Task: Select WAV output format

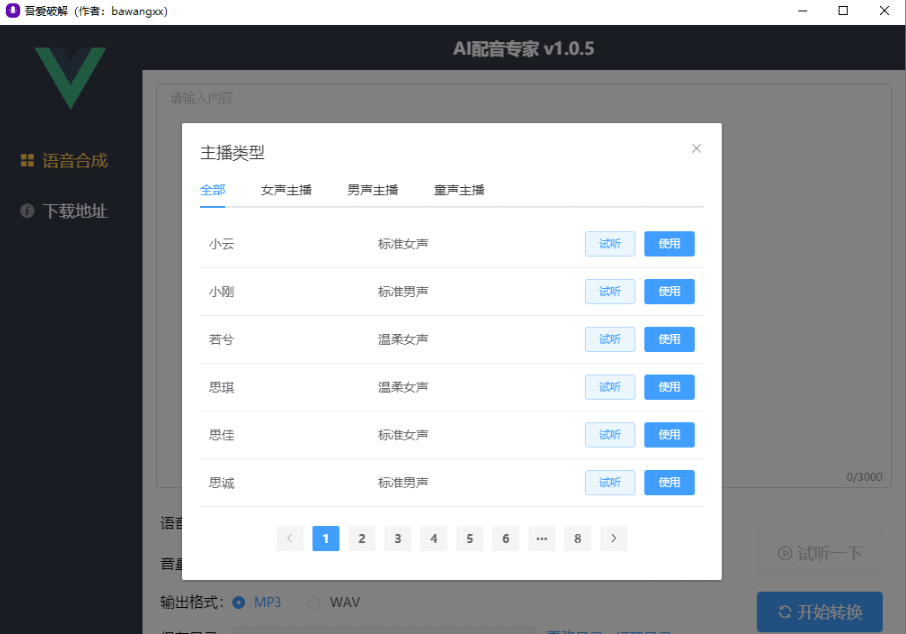Action: [x=314, y=602]
